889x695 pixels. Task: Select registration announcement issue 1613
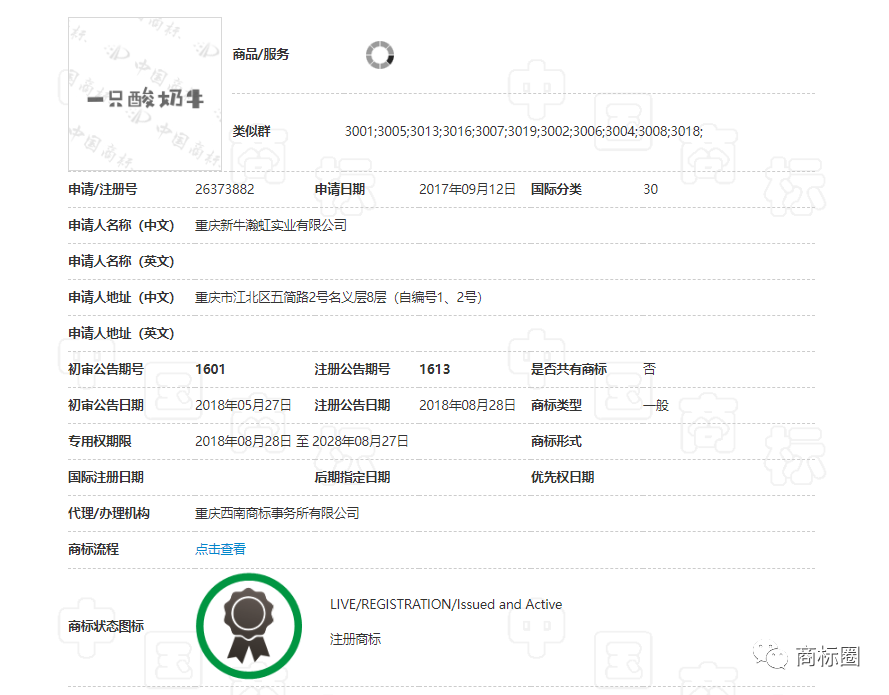pos(435,369)
